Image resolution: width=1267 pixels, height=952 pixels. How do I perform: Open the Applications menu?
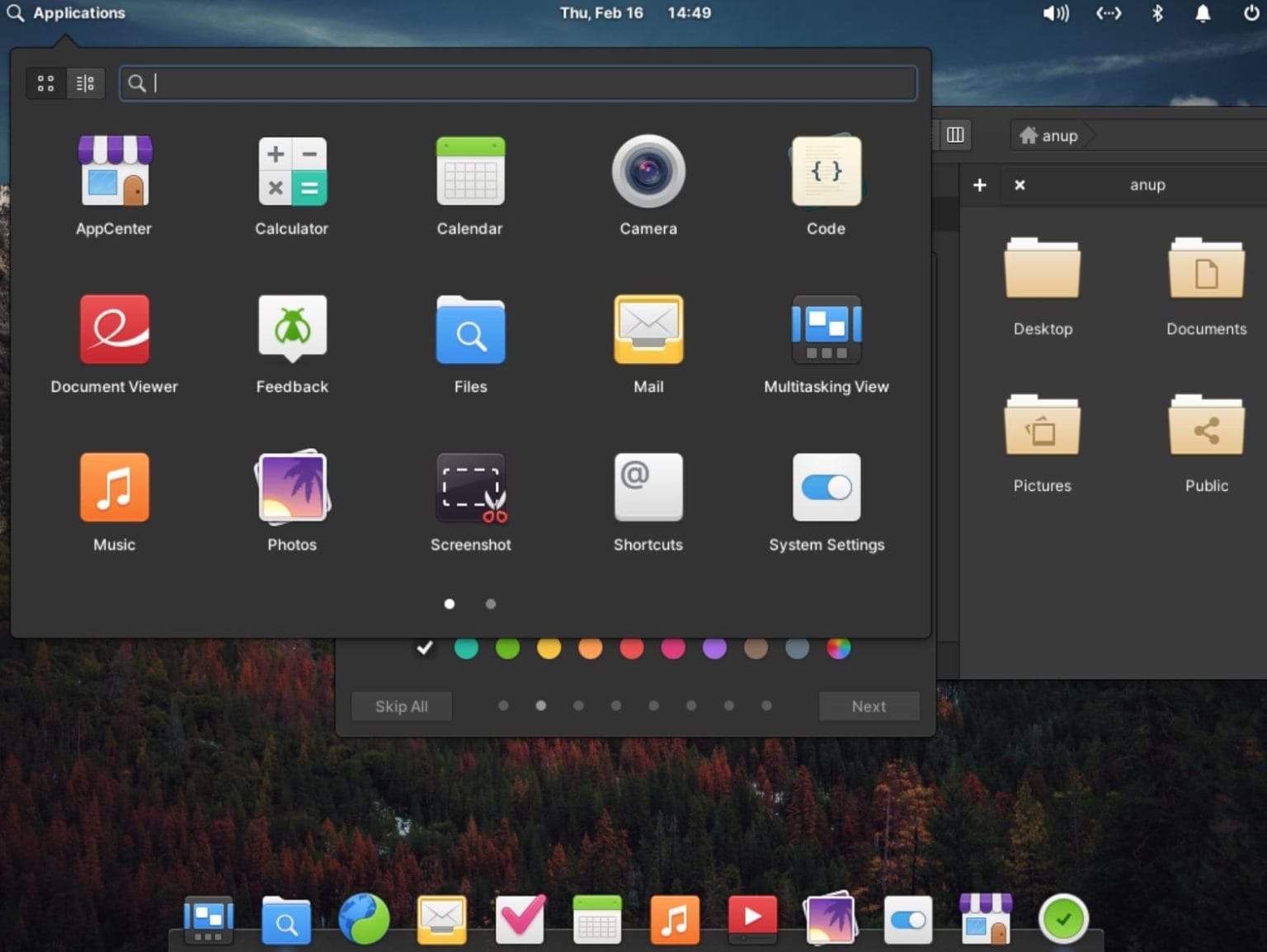66,13
